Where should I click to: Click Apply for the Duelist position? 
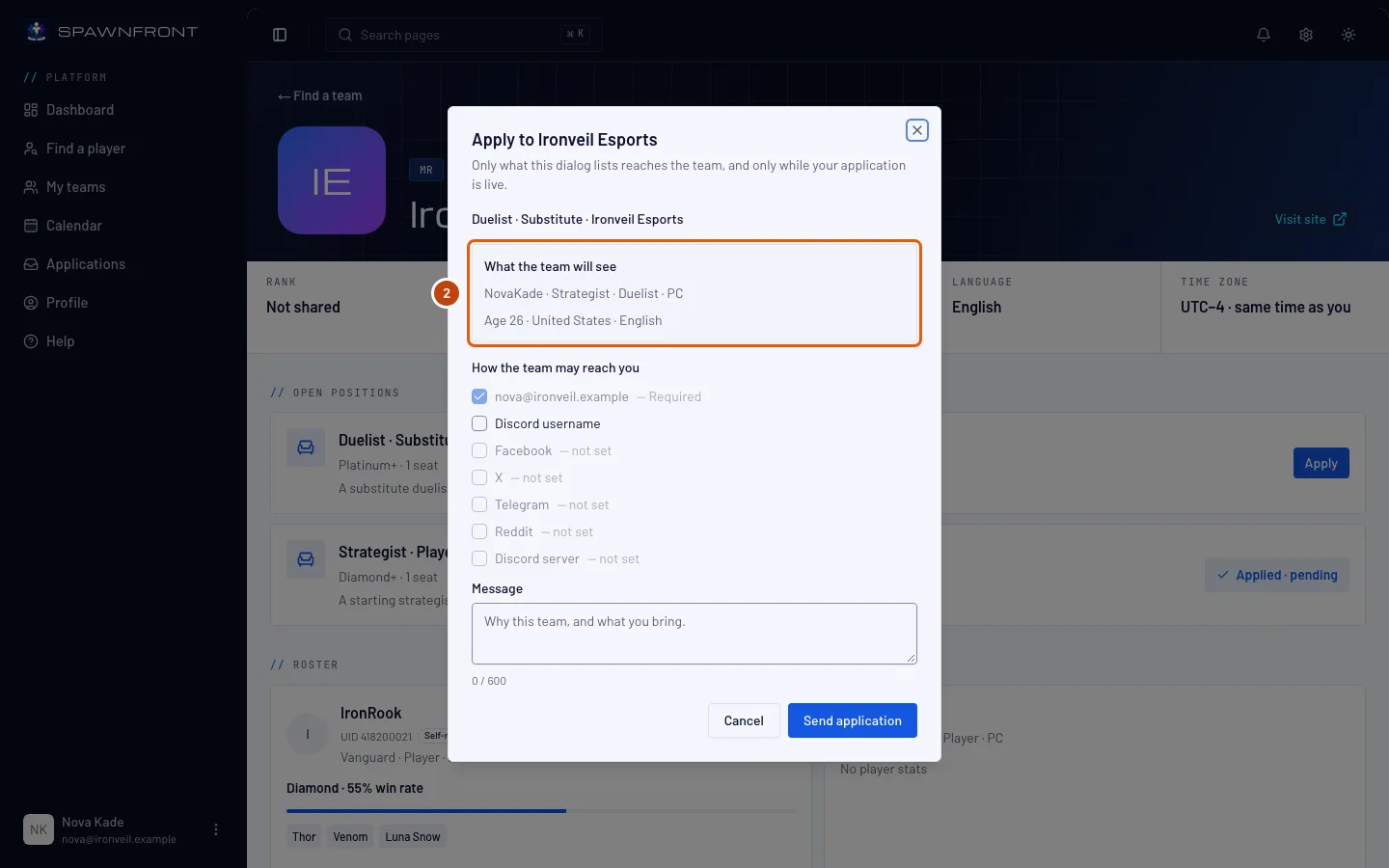click(1321, 463)
